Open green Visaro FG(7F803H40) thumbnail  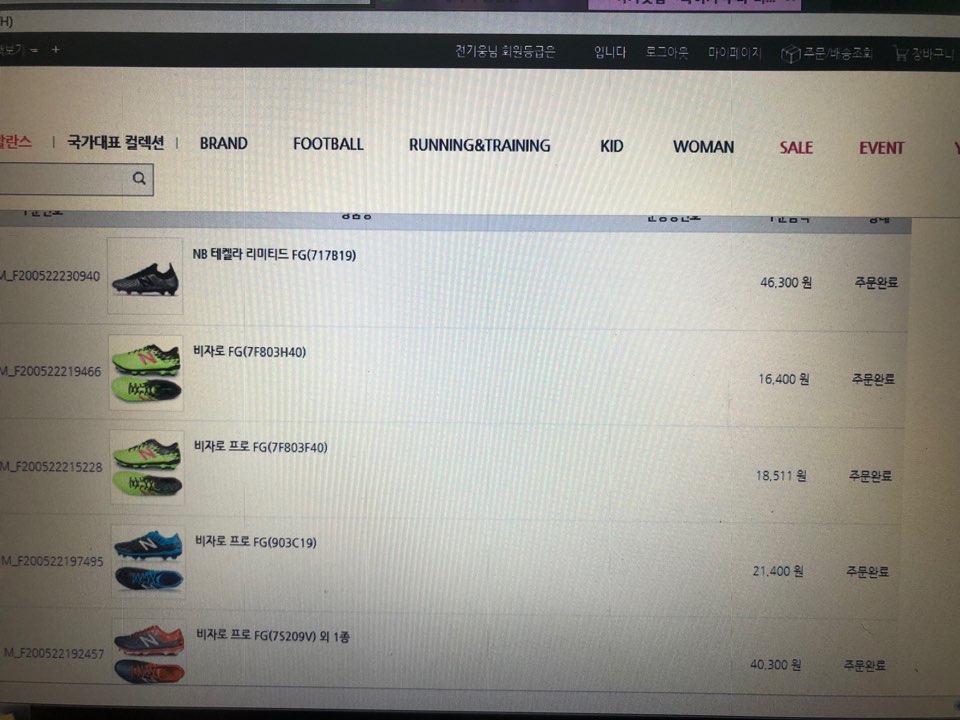[x=146, y=372]
